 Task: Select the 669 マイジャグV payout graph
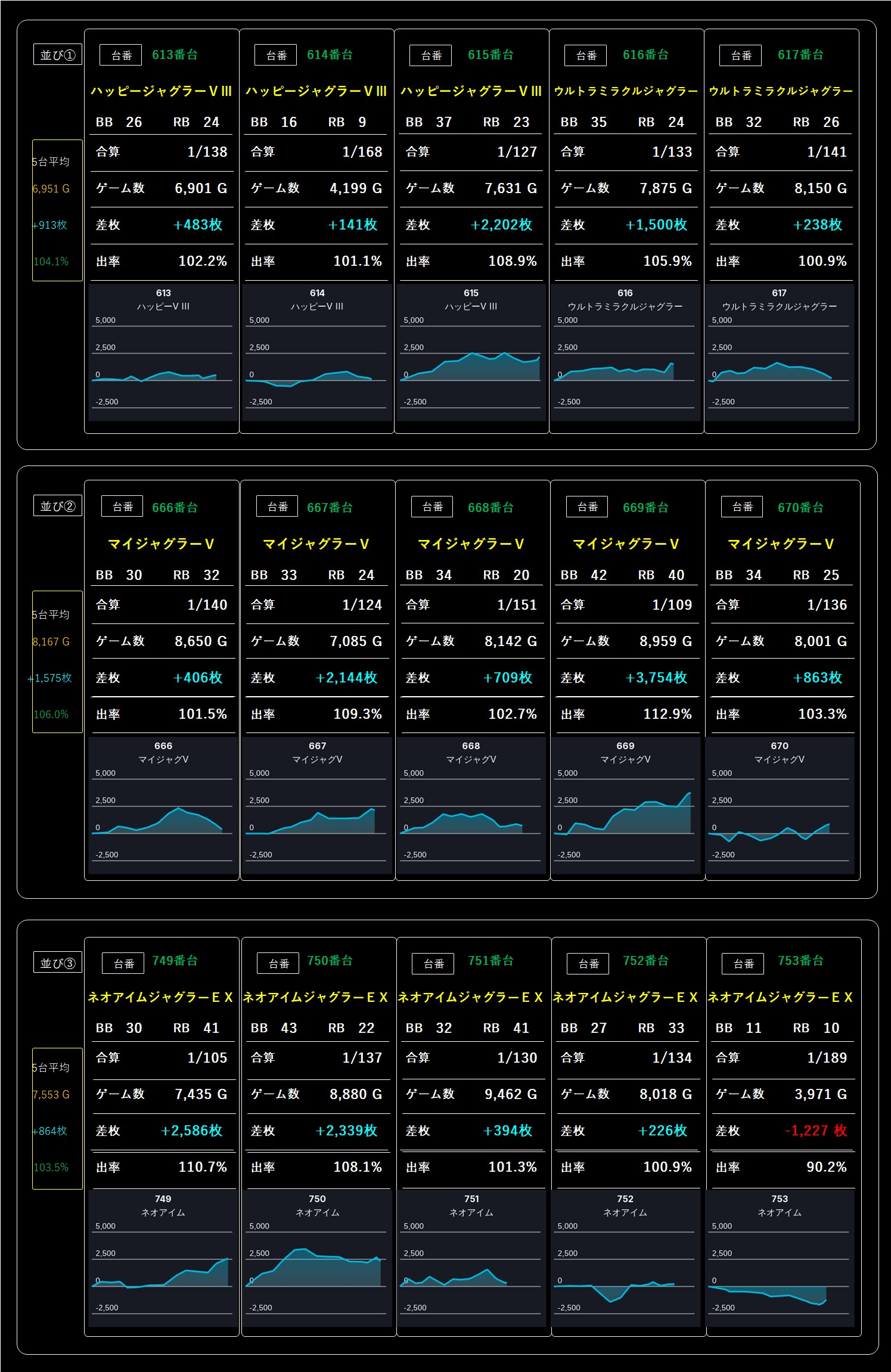coord(625,805)
